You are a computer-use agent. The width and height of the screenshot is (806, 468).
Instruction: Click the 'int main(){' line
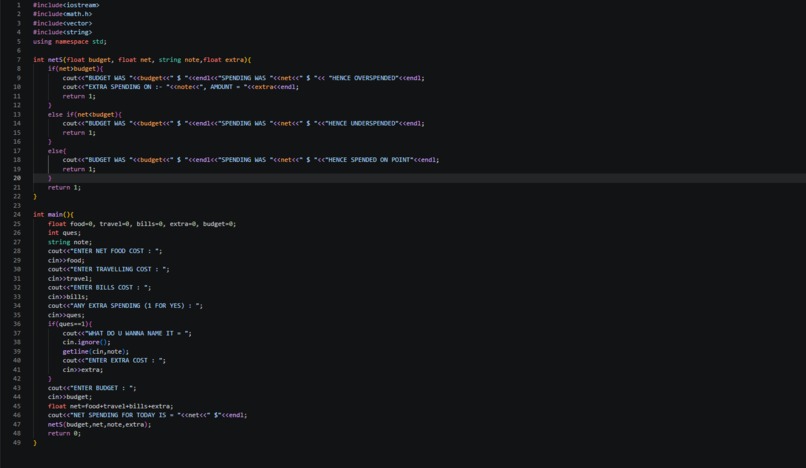(53, 214)
